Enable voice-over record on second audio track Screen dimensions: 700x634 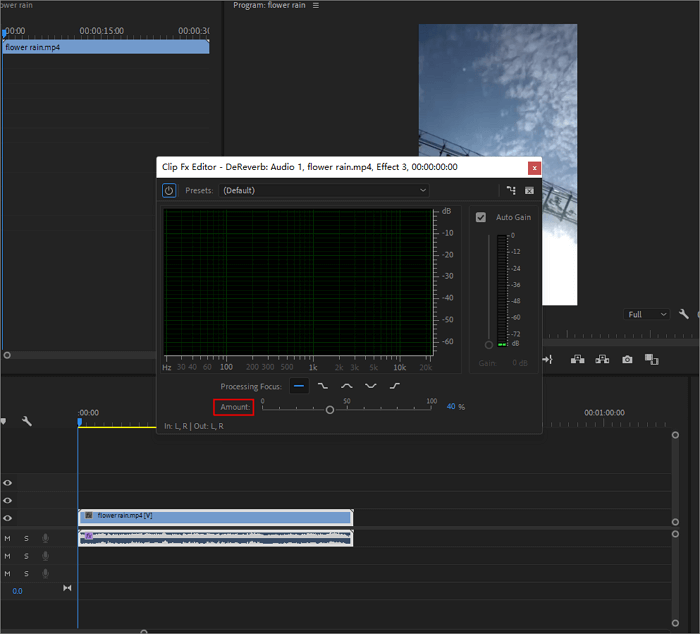pos(46,556)
